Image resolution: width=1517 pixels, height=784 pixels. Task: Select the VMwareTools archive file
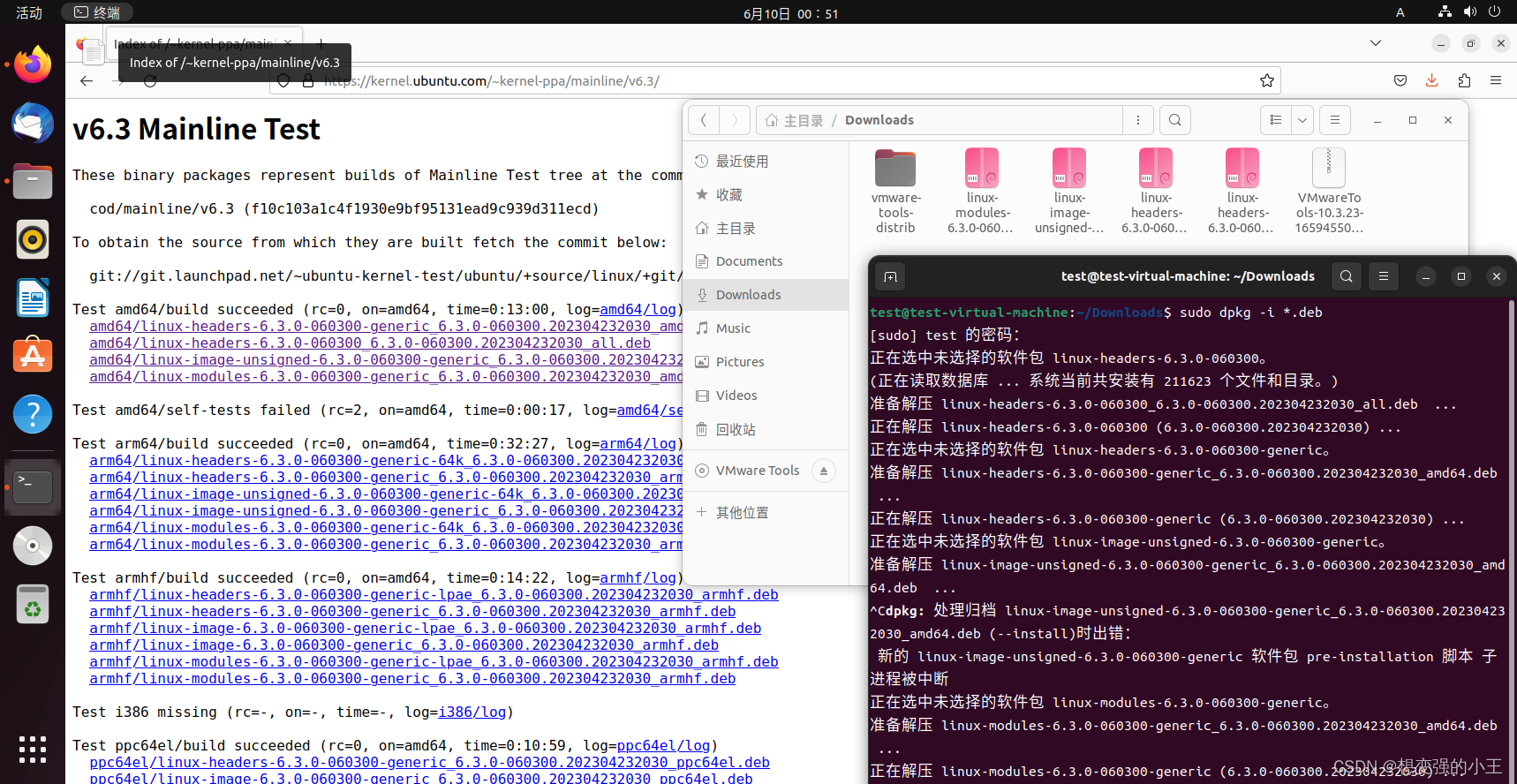tap(1329, 192)
